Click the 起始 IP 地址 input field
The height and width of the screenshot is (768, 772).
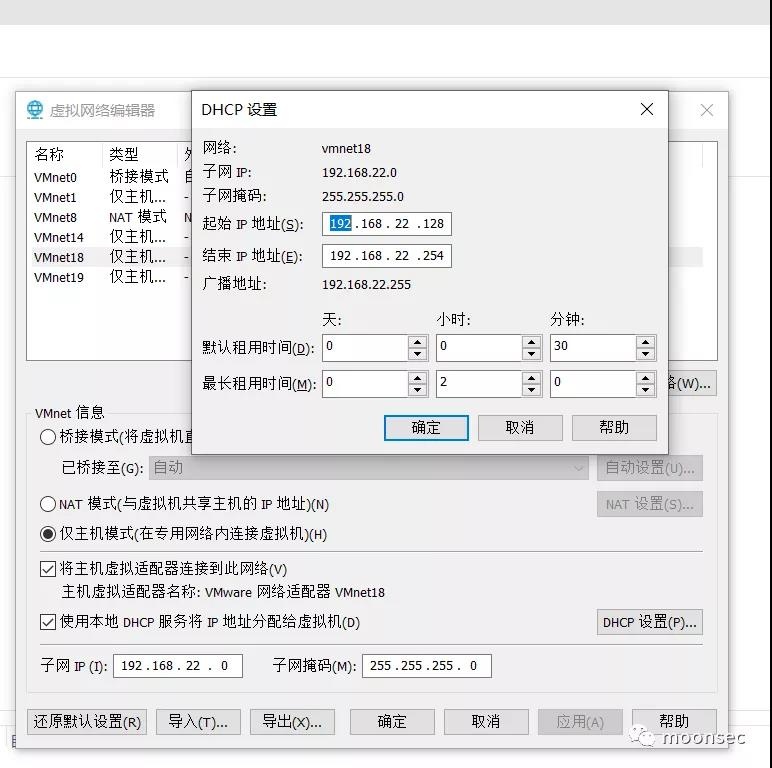pyautogui.click(x=386, y=224)
